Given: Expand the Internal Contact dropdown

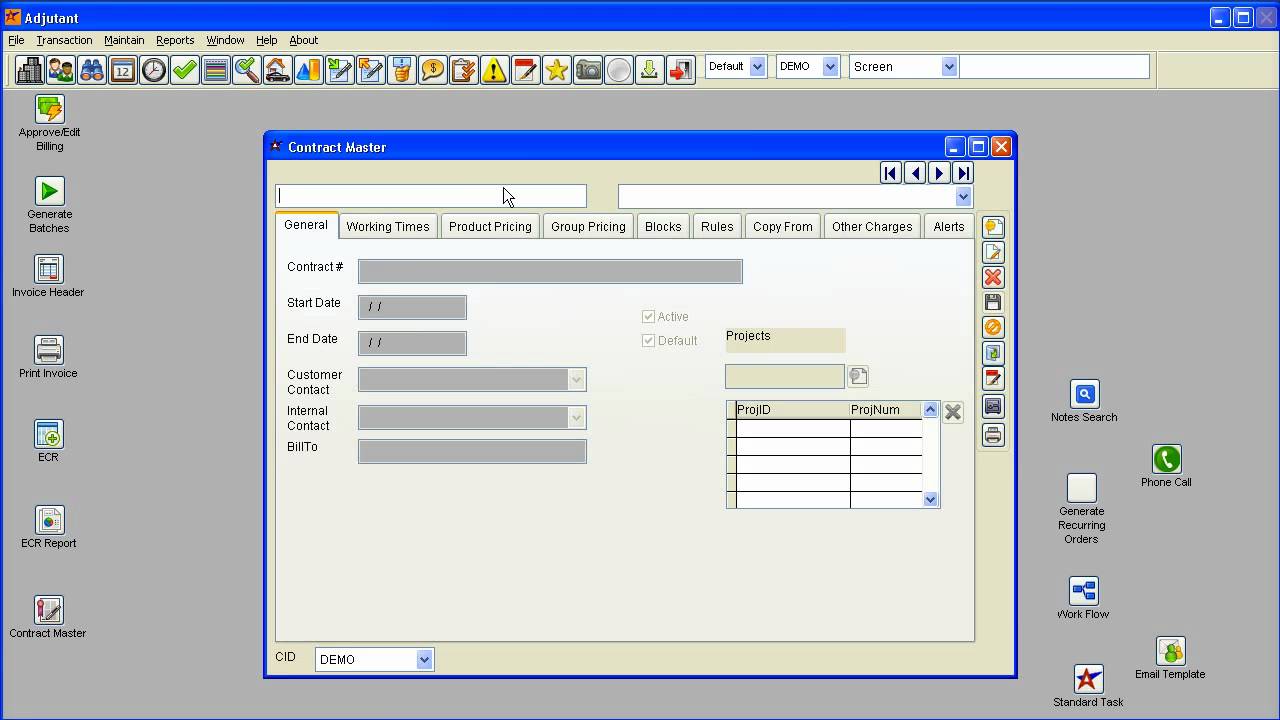Looking at the screenshot, I should [576, 417].
